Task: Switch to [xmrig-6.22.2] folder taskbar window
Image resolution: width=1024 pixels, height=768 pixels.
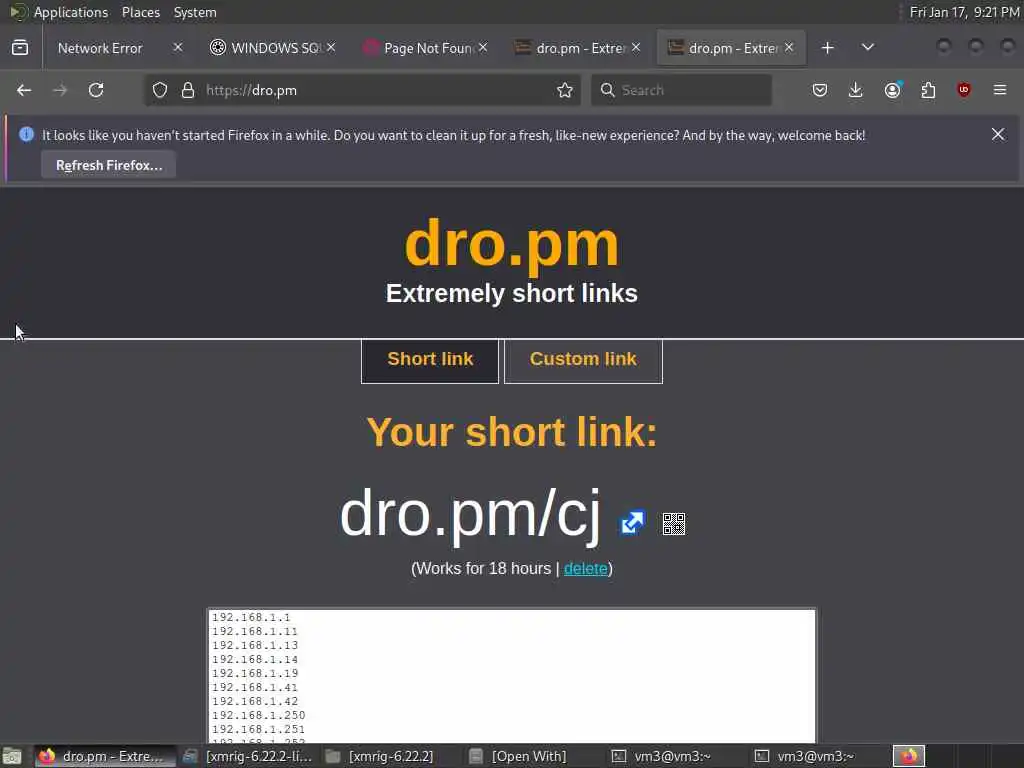Action: pos(381,756)
